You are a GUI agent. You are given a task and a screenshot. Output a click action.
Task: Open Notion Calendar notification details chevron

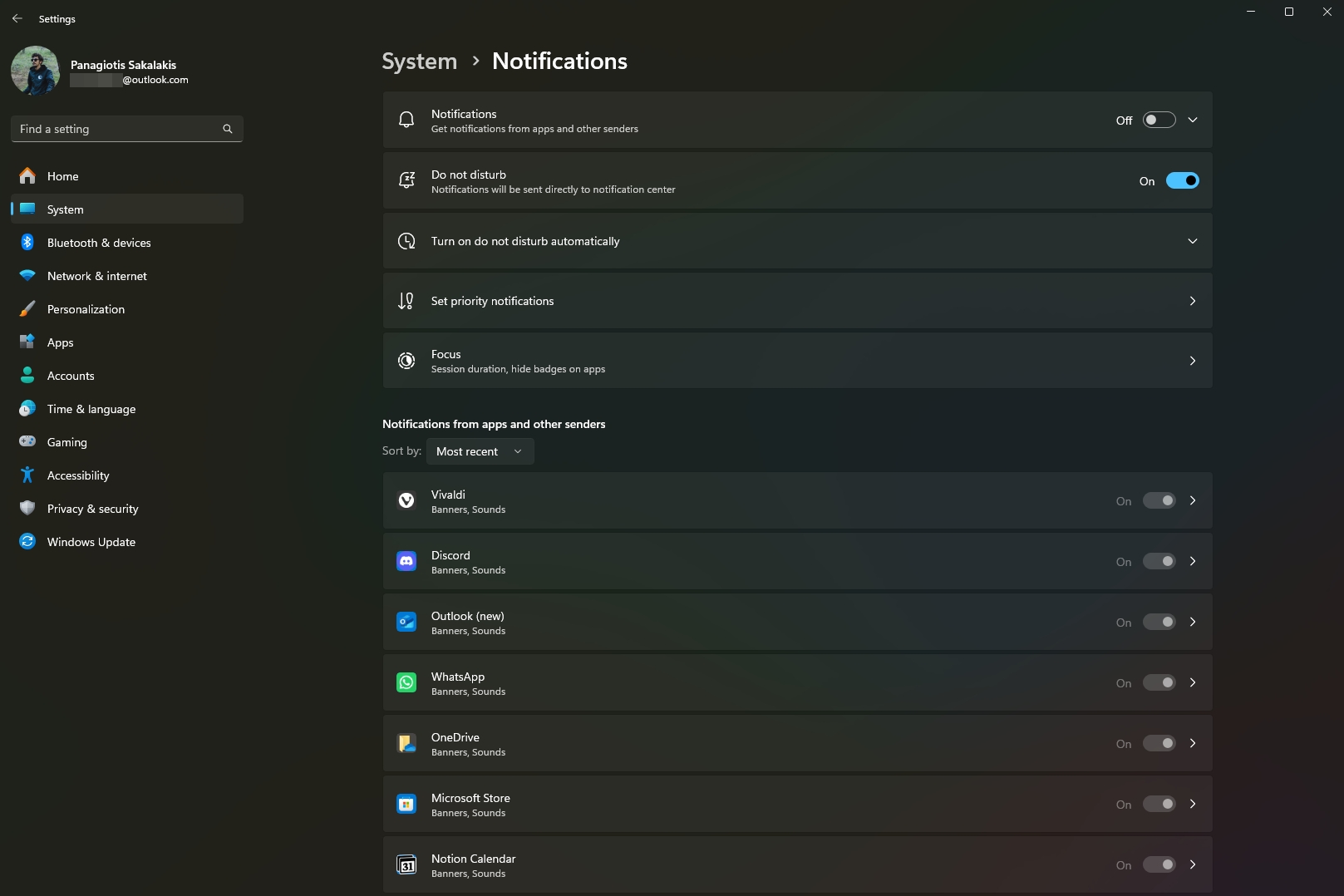(1193, 864)
